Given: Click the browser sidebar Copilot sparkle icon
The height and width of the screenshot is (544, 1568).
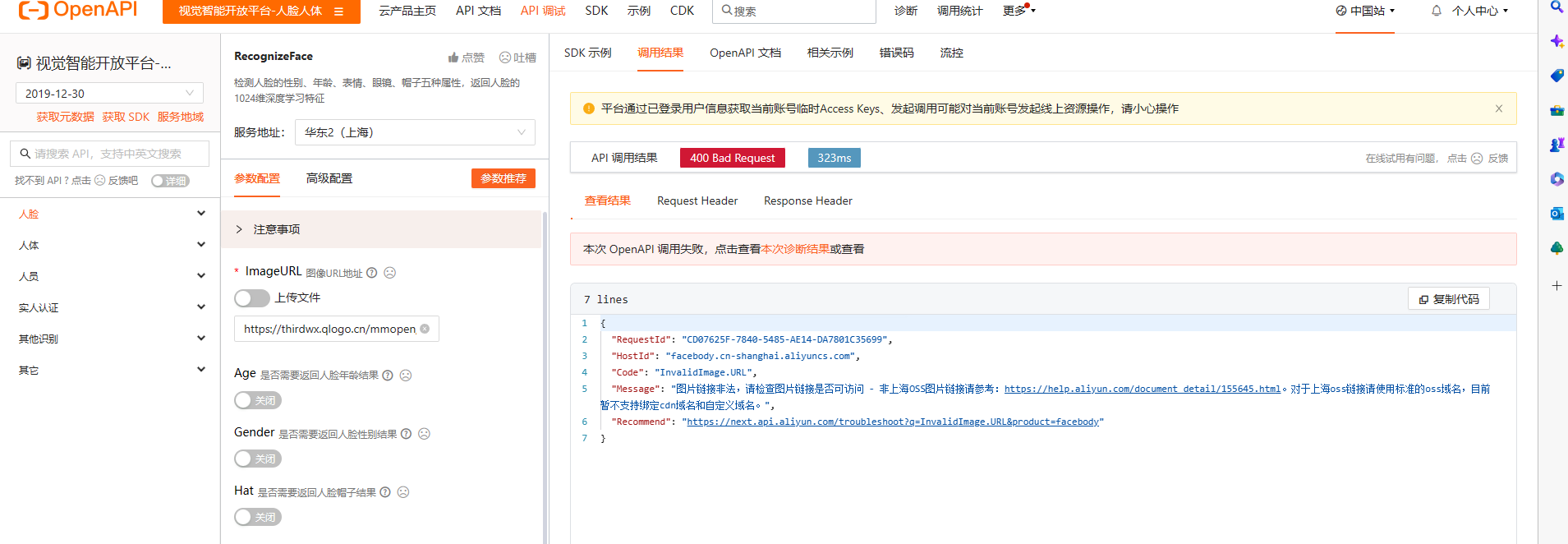Looking at the screenshot, I should (x=1557, y=41).
